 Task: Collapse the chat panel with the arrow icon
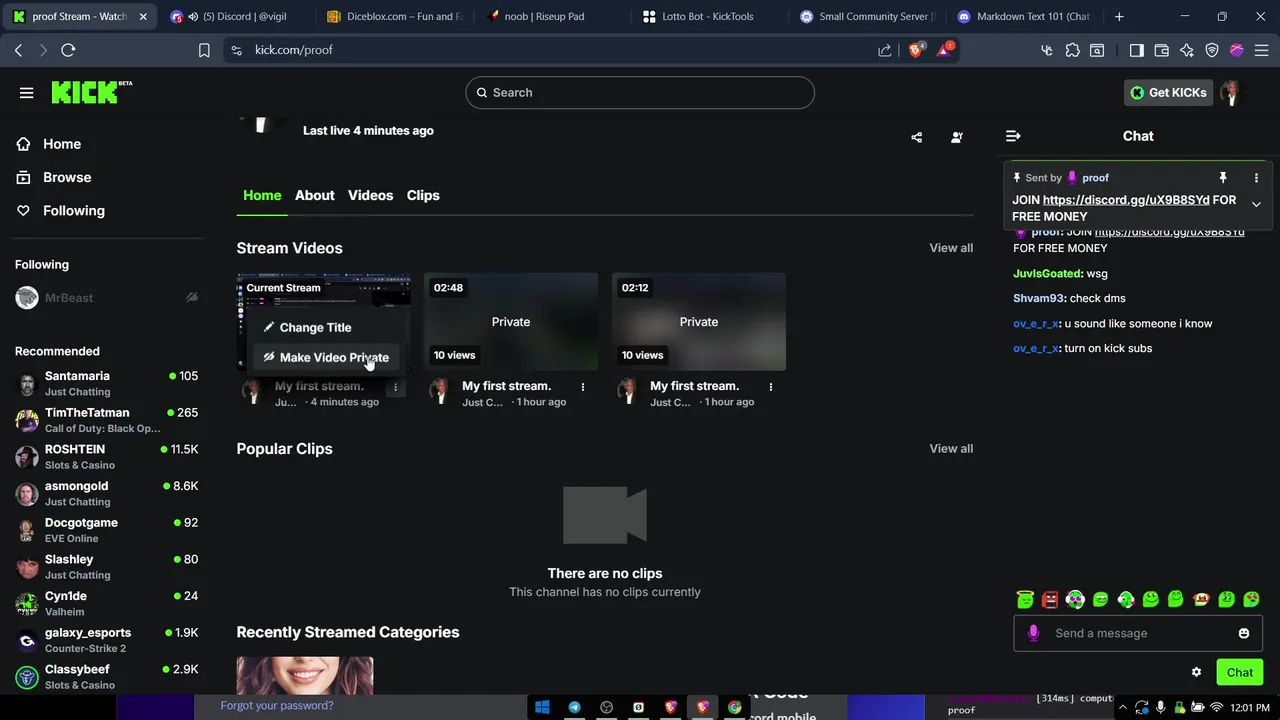point(1013,136)
